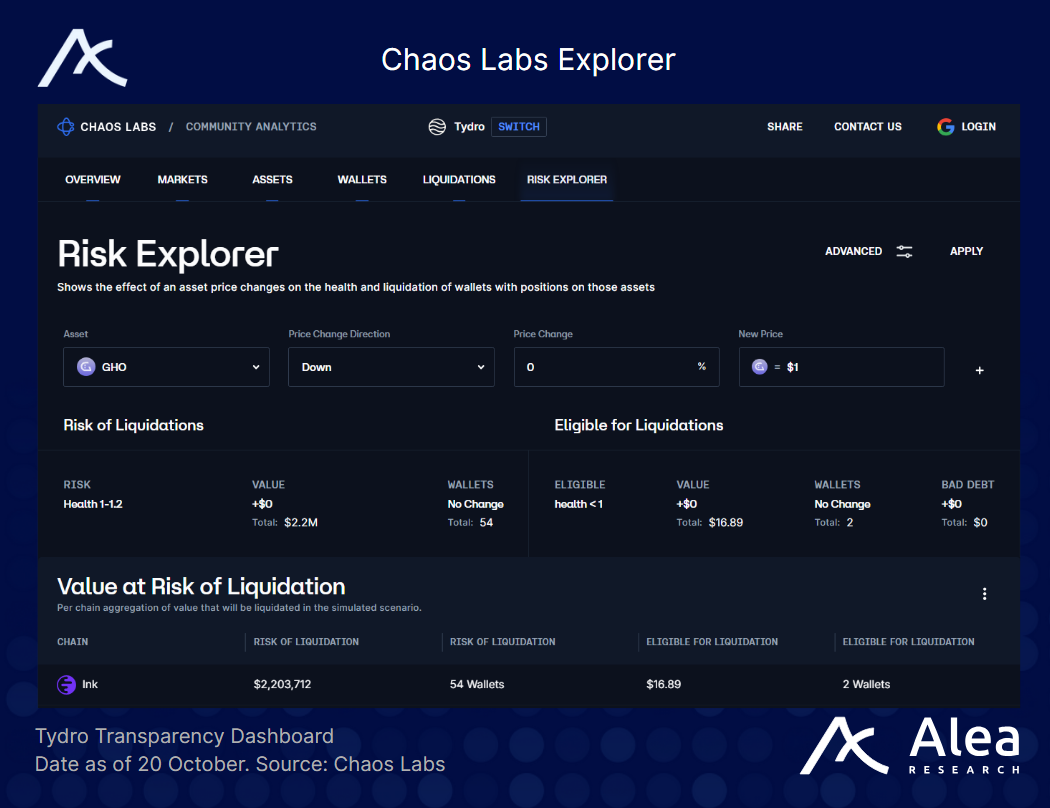Click the GHO token icon in Asset dropdown
This screenshot has width=1050, height=808.
click(86, 367)
